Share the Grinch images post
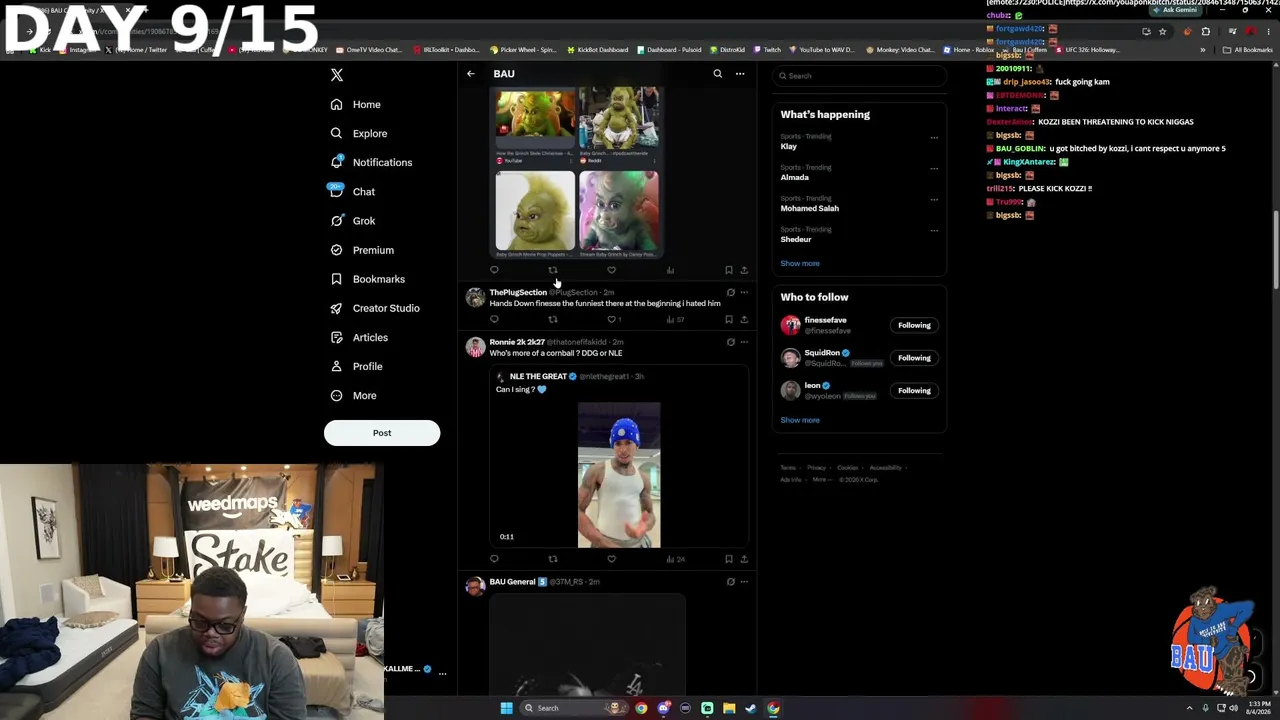Screen dimensions: 1280x720 (744, 270)
